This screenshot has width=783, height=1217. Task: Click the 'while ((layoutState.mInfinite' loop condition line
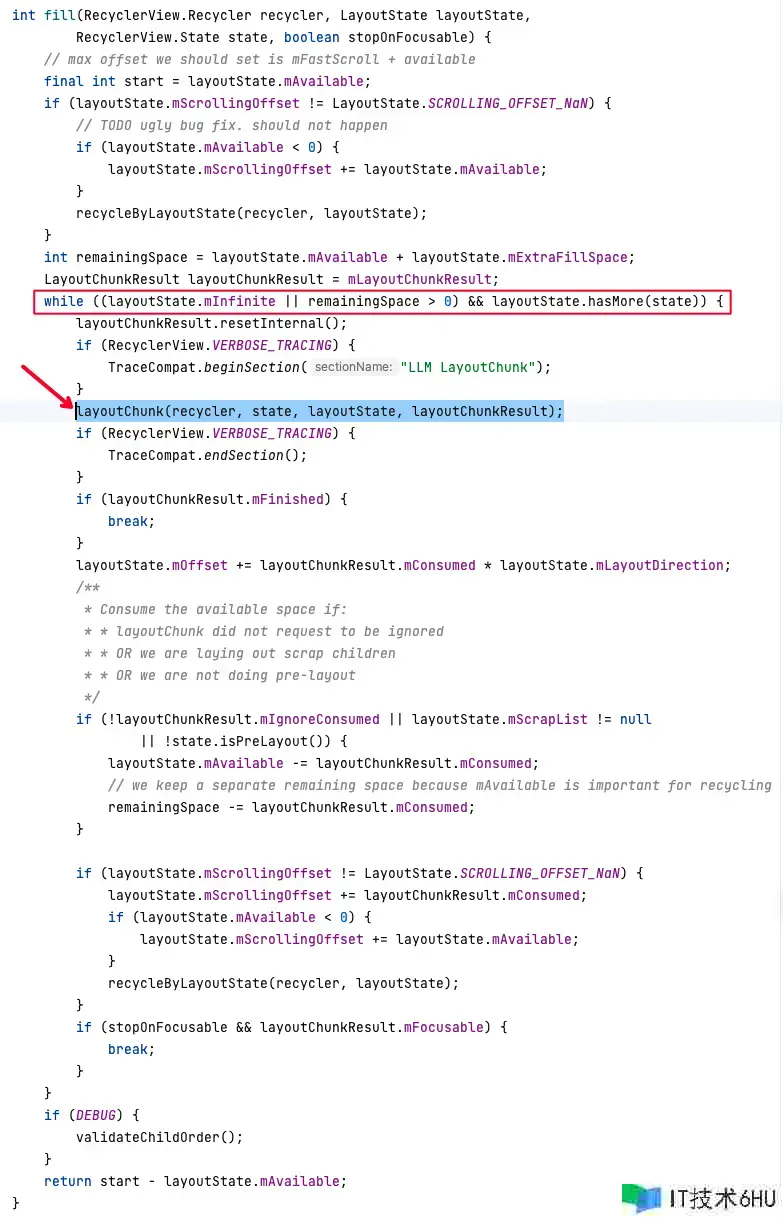pos(384,301)
